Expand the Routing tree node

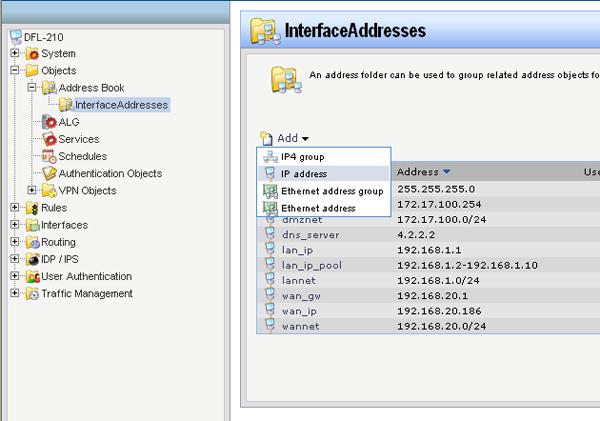15,242
